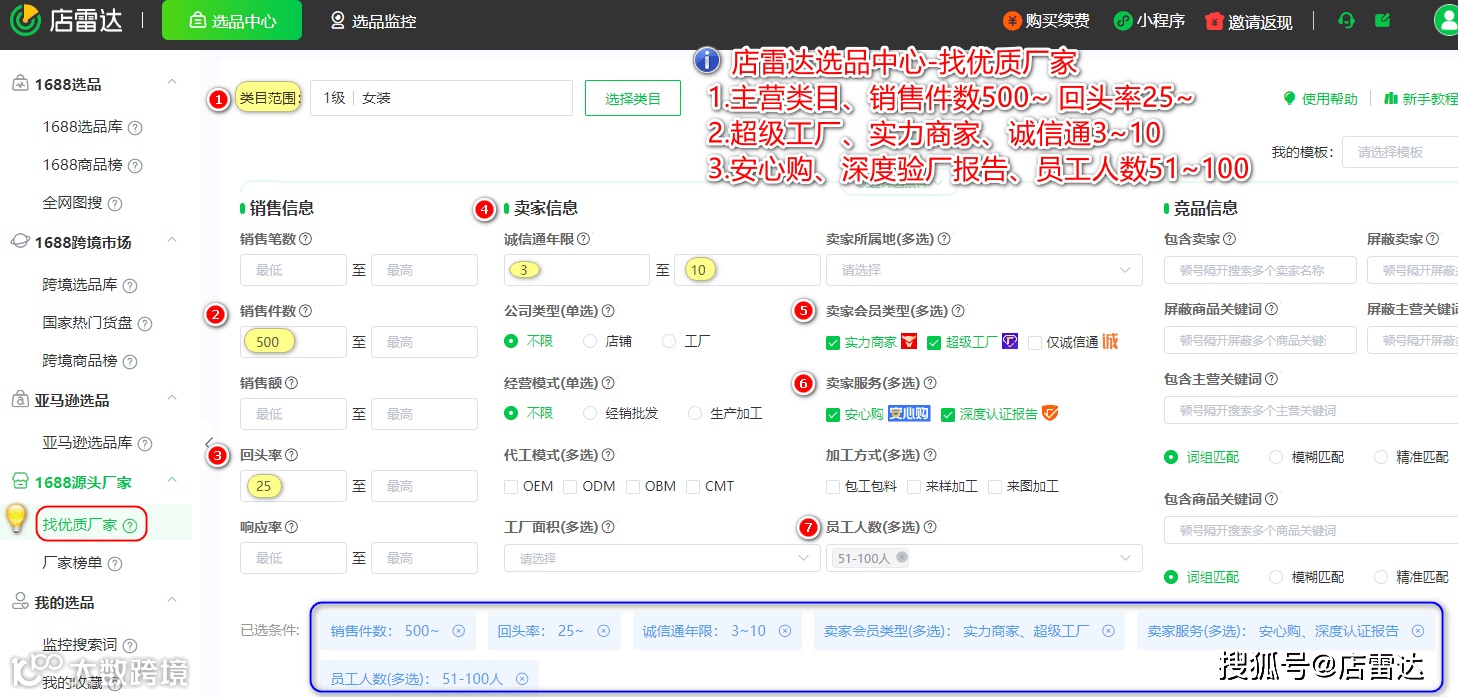Image resolution: width=1458 pixels, height=697 pixels.
Task: Open 新手教程 link
Action: click(1421, 98)
